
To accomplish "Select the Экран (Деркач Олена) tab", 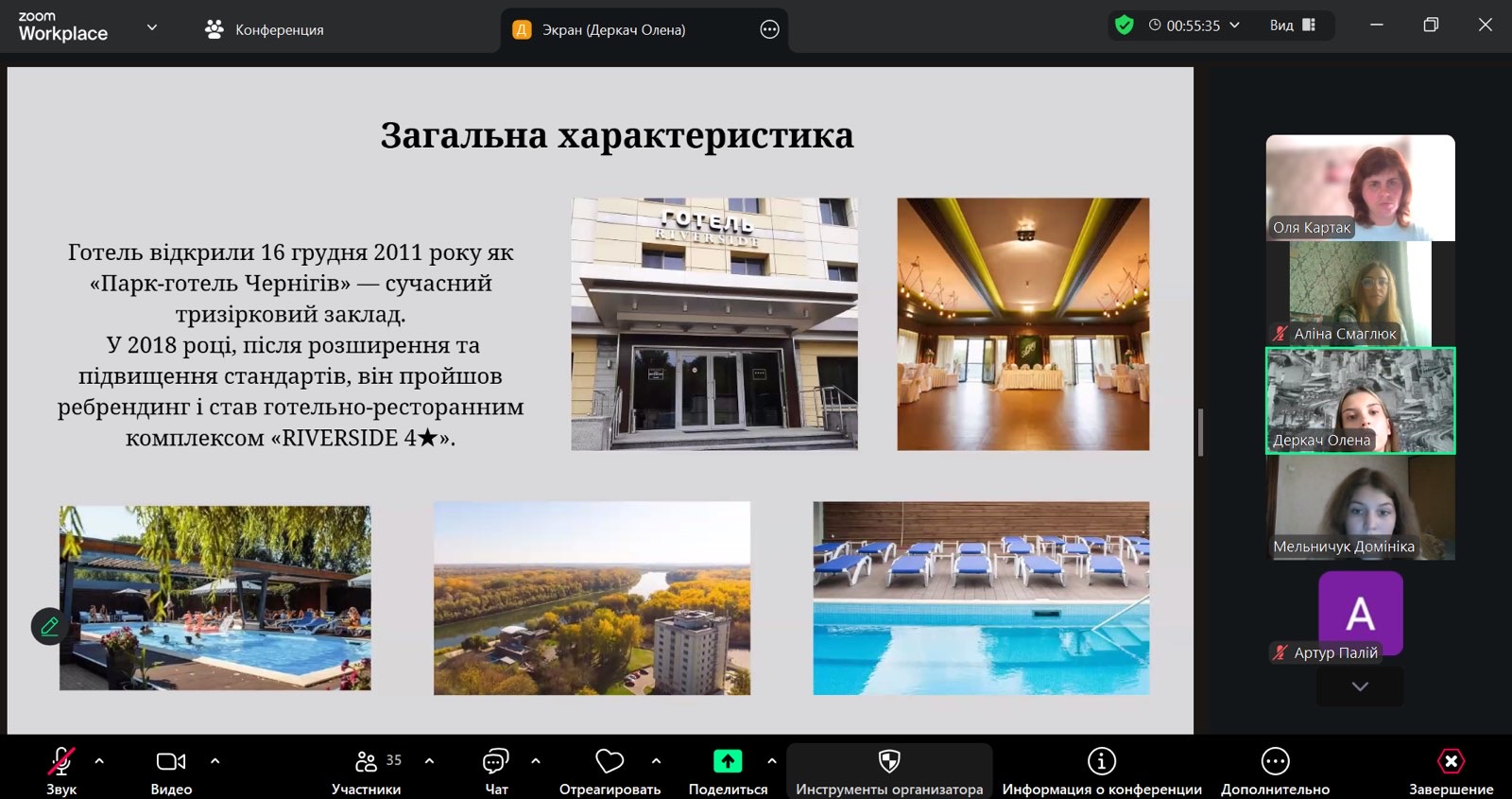I will point(613,29).
